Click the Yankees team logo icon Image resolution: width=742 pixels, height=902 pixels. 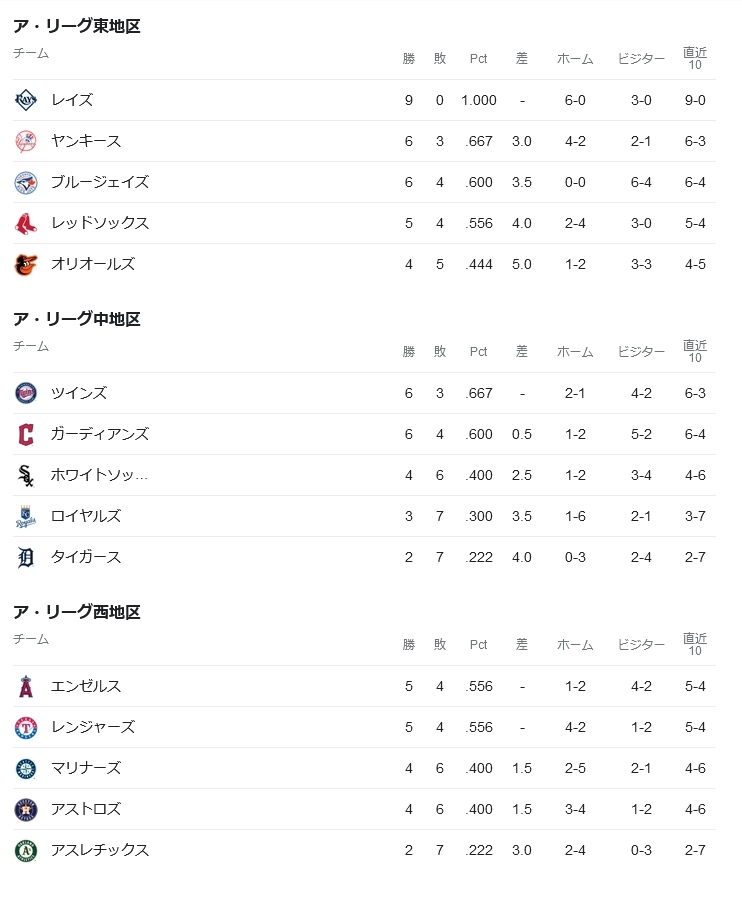(25, 141)
